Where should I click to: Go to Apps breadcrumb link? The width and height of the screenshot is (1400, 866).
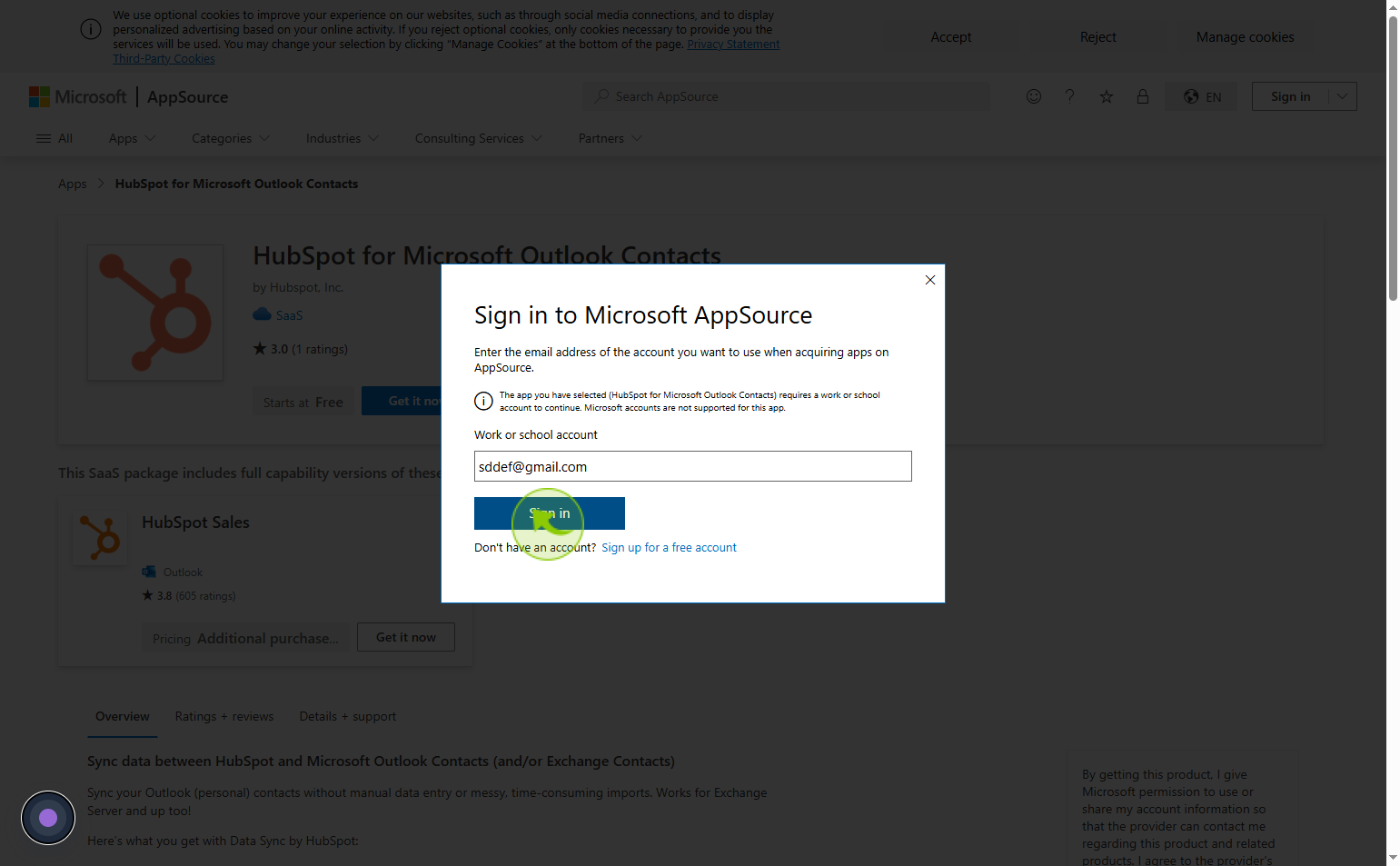pyautogui.click(x=73, y=184)
